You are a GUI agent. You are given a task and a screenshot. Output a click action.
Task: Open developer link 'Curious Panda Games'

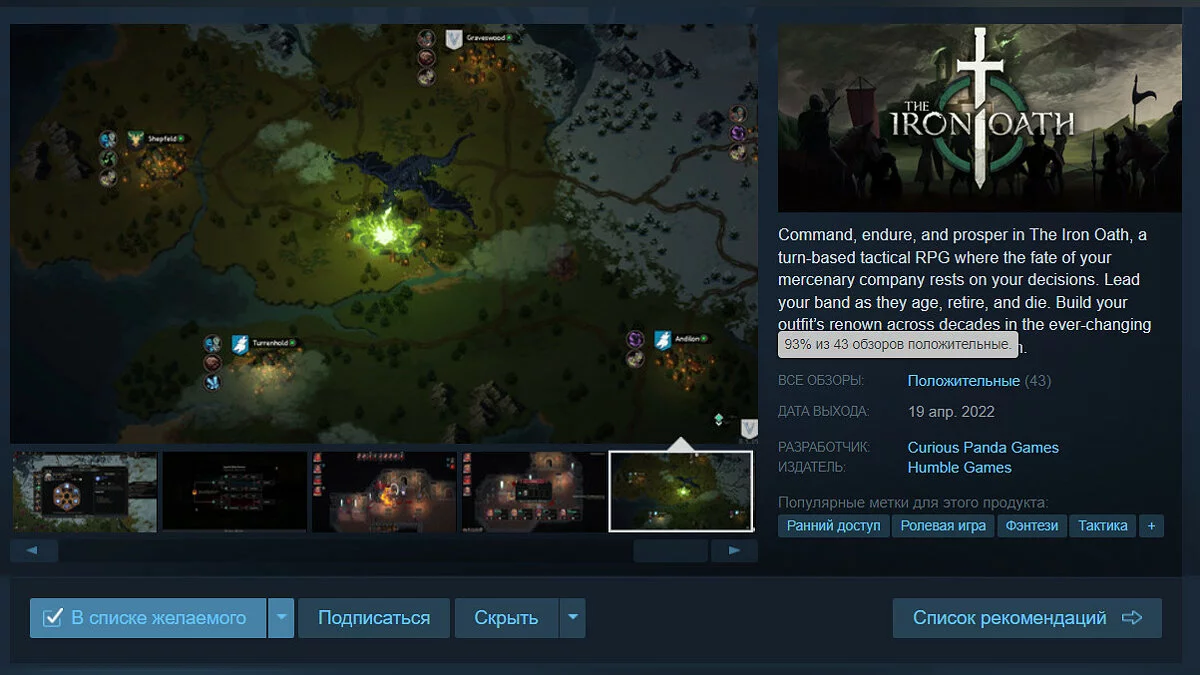(x=983, y=447)
